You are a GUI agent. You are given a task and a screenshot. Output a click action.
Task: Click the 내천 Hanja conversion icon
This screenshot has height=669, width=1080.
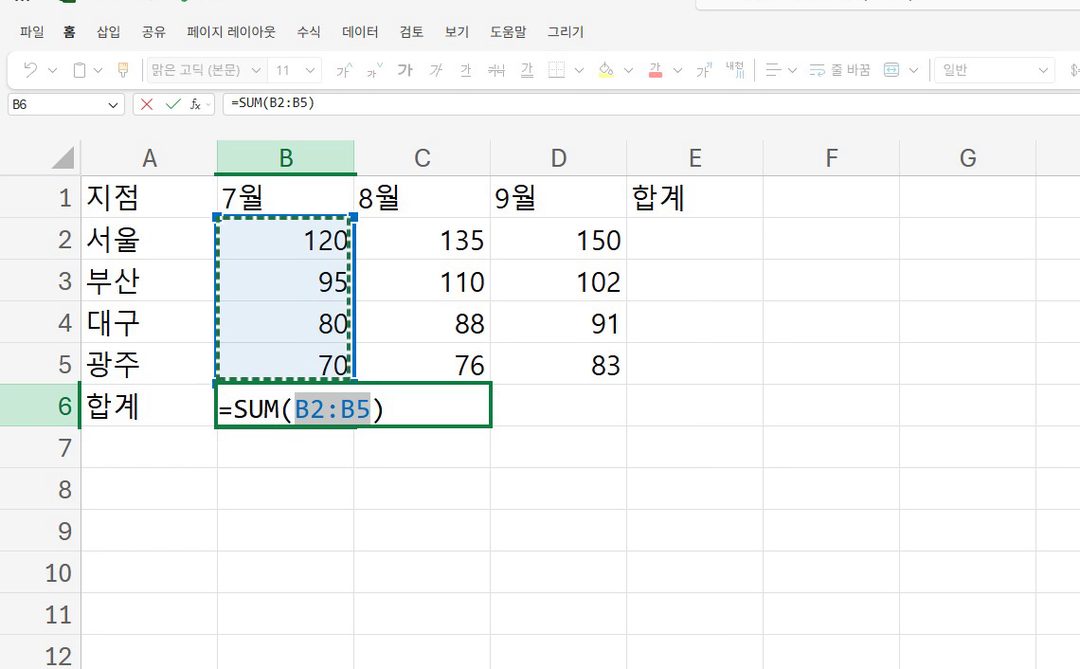click(x=735, y=70)
